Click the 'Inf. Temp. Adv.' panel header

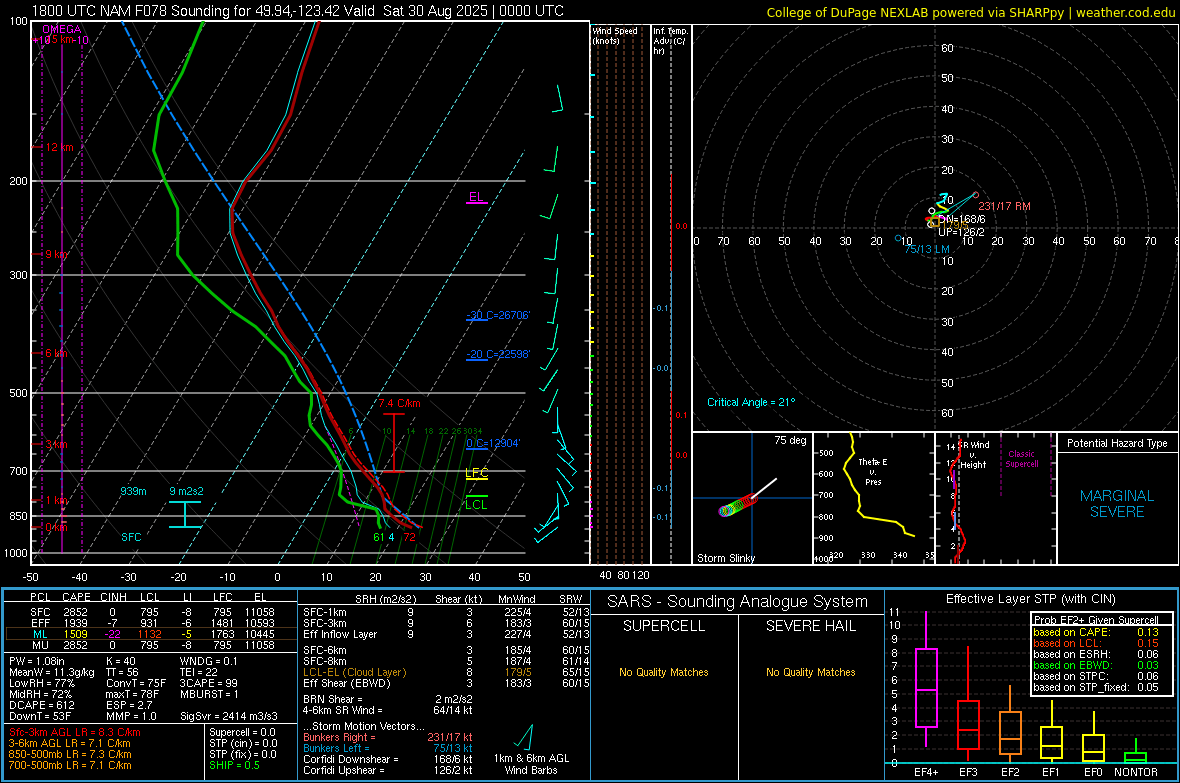point(671,41)
